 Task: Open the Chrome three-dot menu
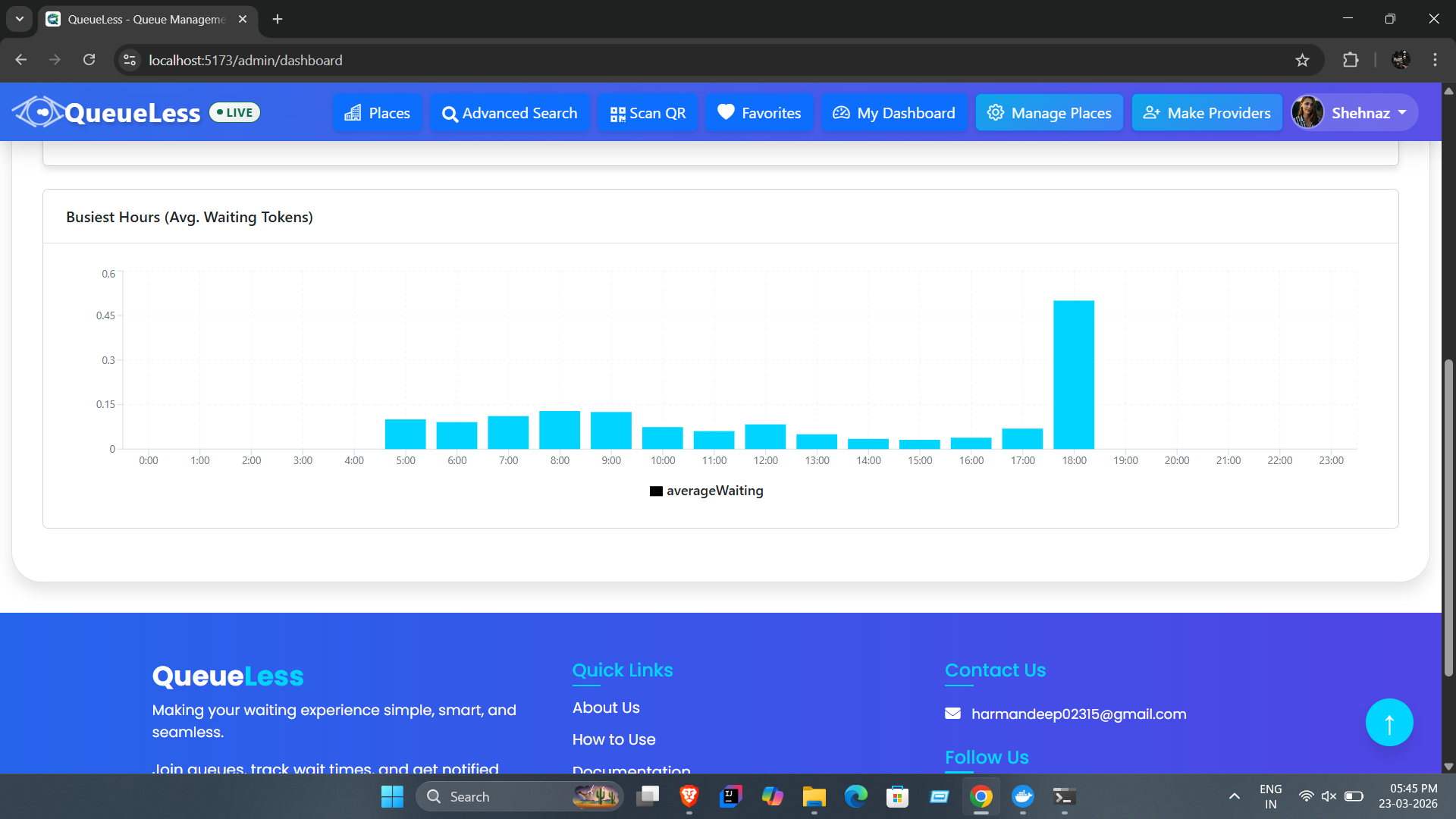click(1435, 60)
